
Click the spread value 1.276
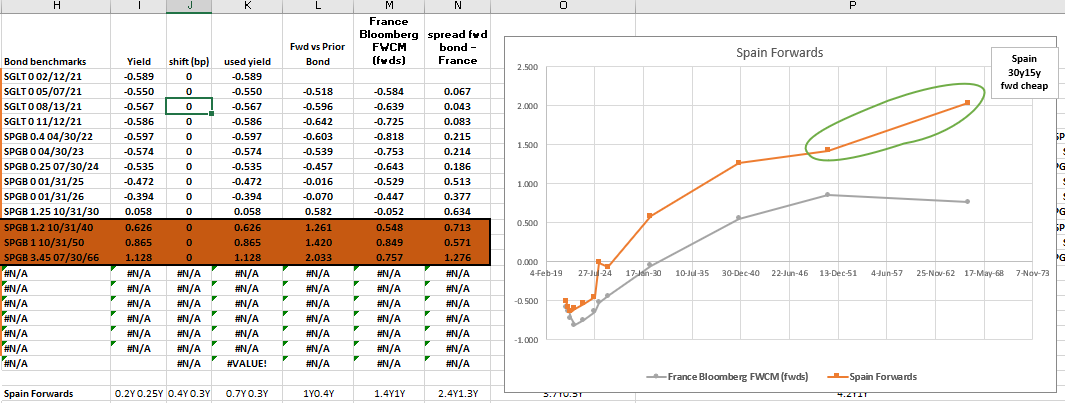click(x=457, y=257)
